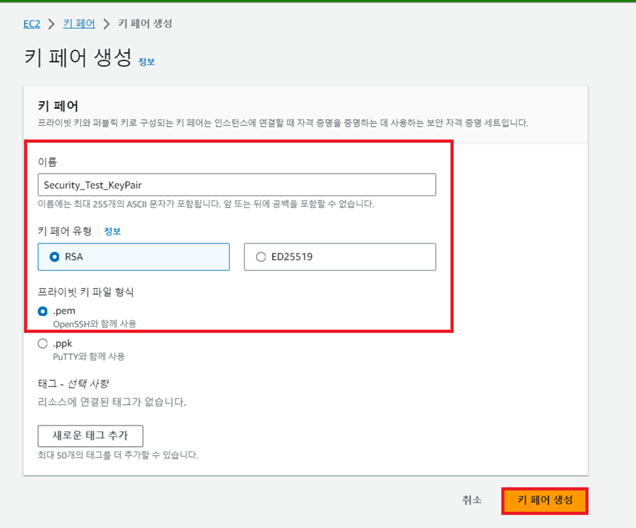This screenshot has height=528, width=636.
Task: Click 리소스에 연결된 태그가 없습니다 text
Action: (x=112, y=402)
